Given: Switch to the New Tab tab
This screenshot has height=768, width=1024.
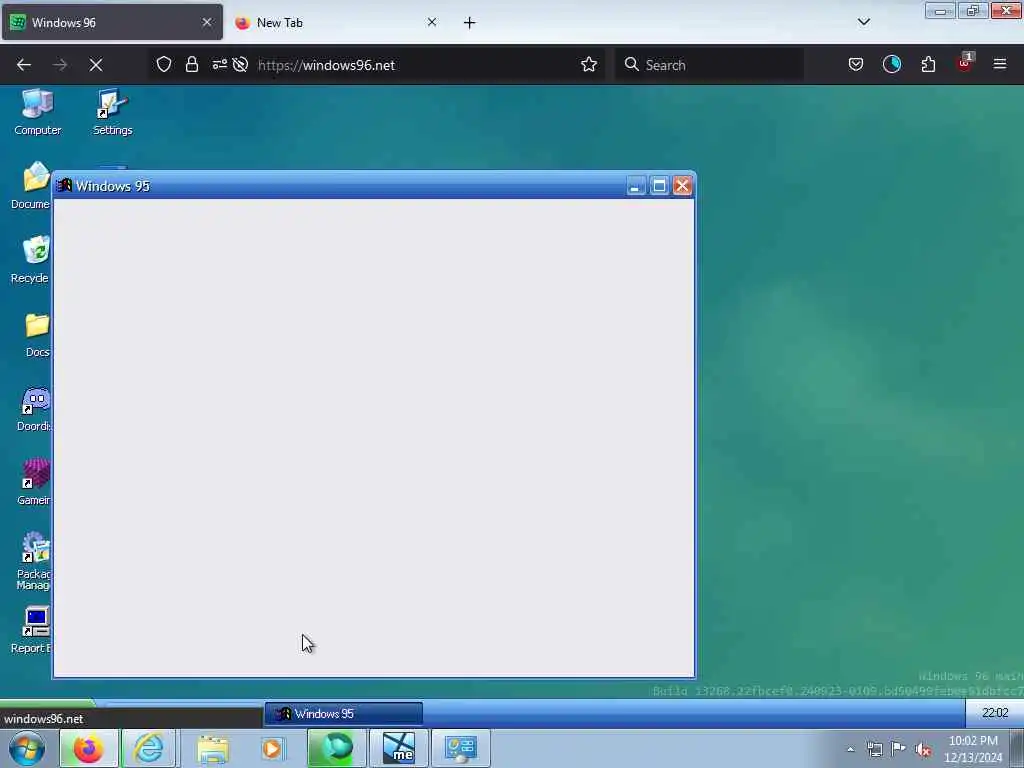Looking at the screenshot, I should click(x=337, y=23).
